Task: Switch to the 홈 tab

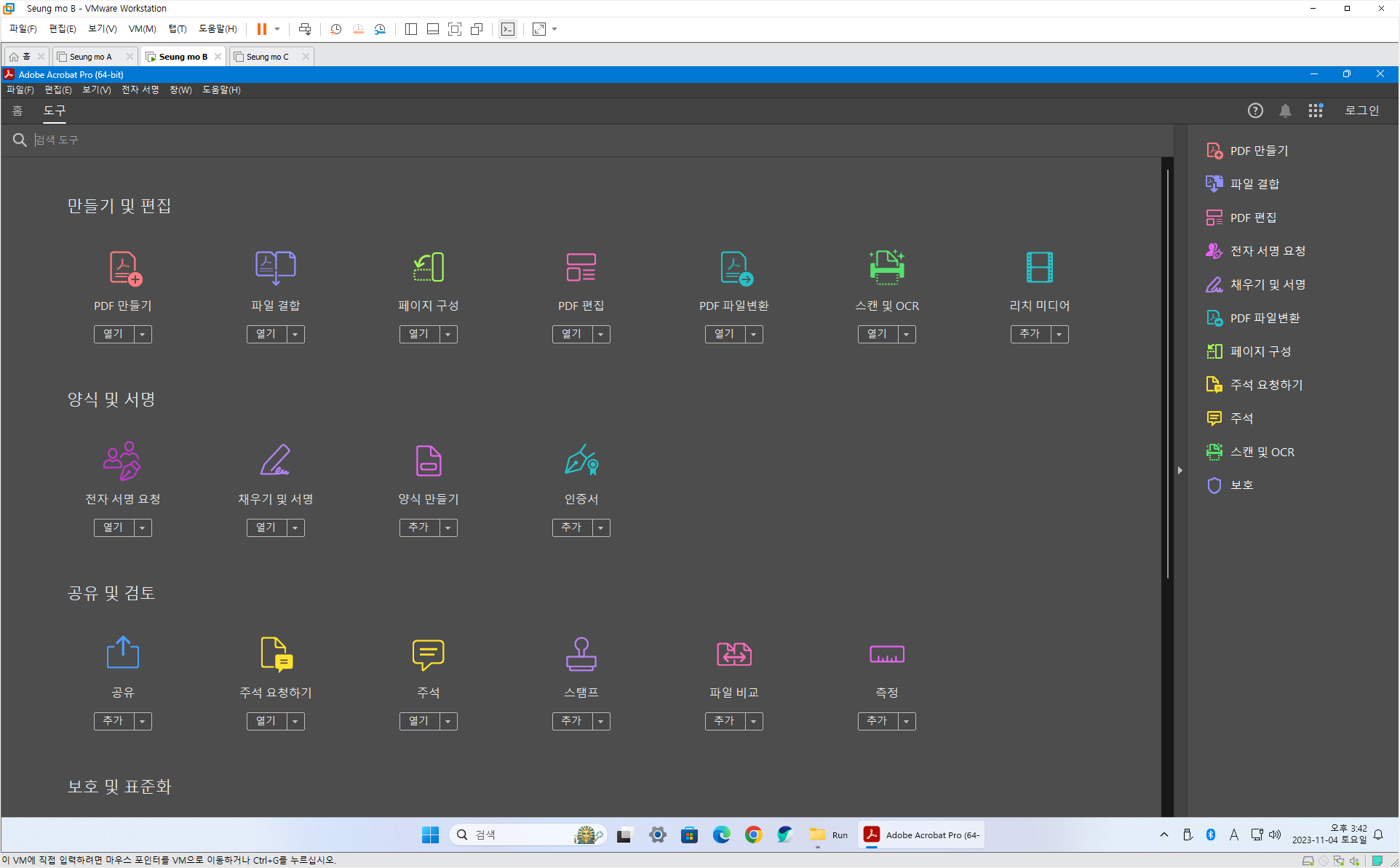Action: [17, 111]
